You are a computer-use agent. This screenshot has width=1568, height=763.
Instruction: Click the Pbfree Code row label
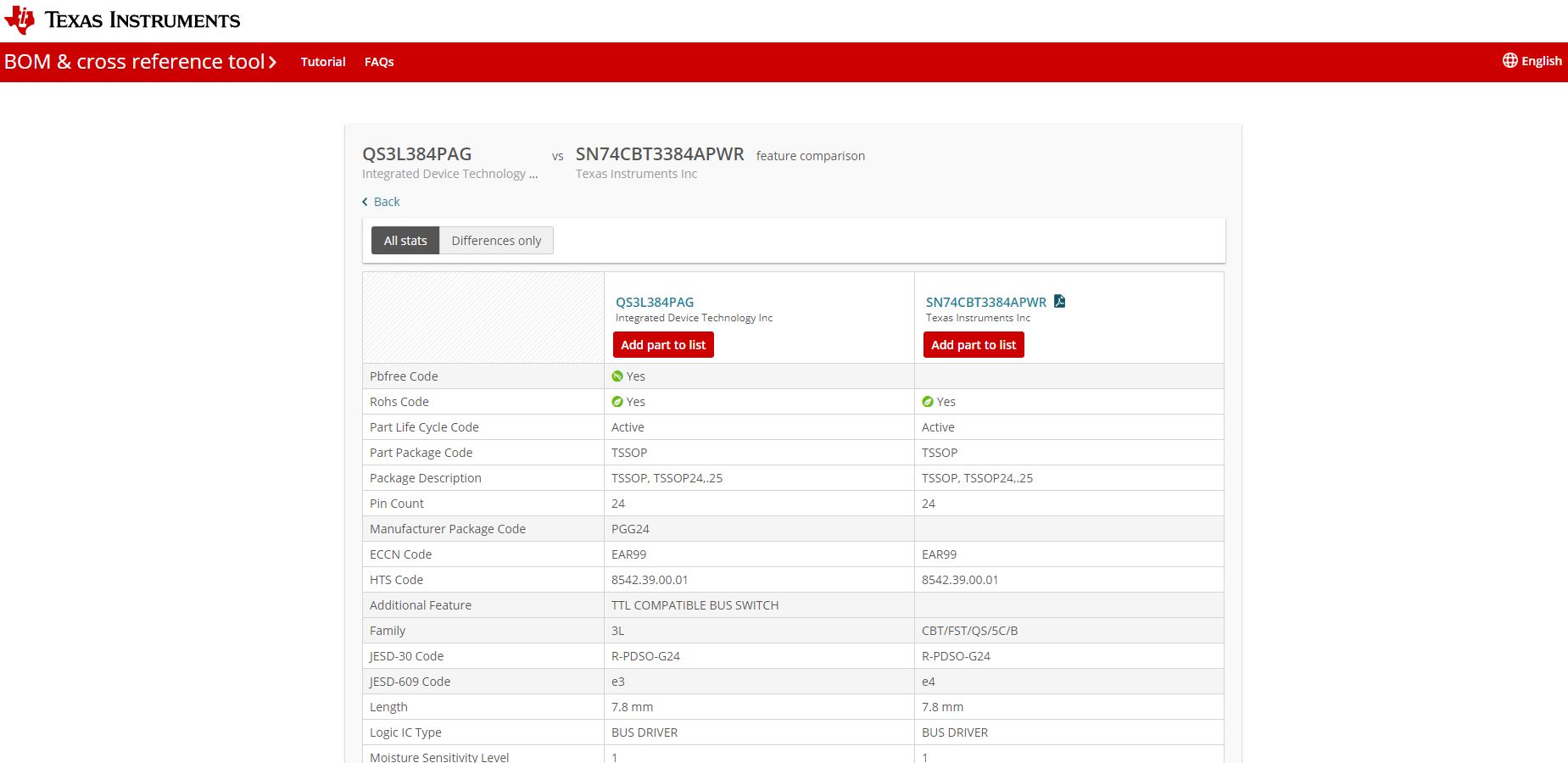(404, 376)
